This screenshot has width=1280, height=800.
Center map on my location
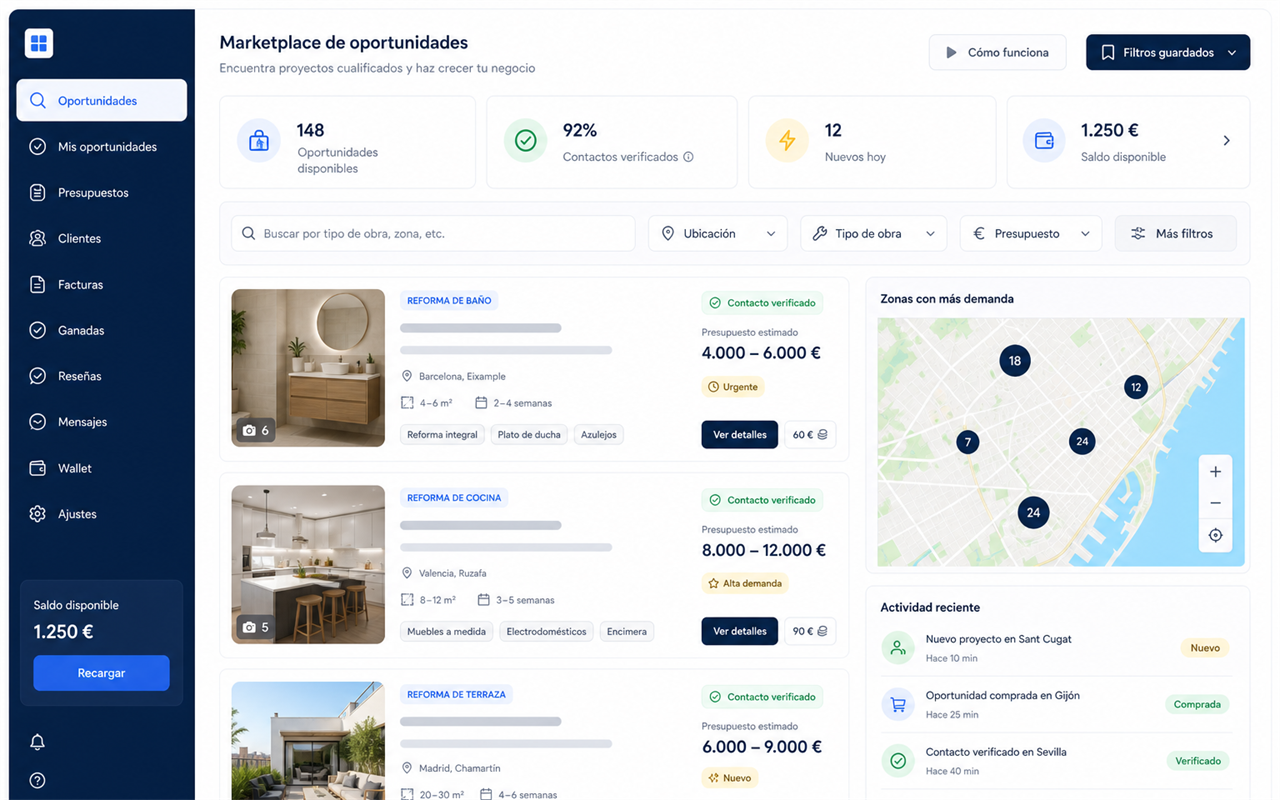1216,535
